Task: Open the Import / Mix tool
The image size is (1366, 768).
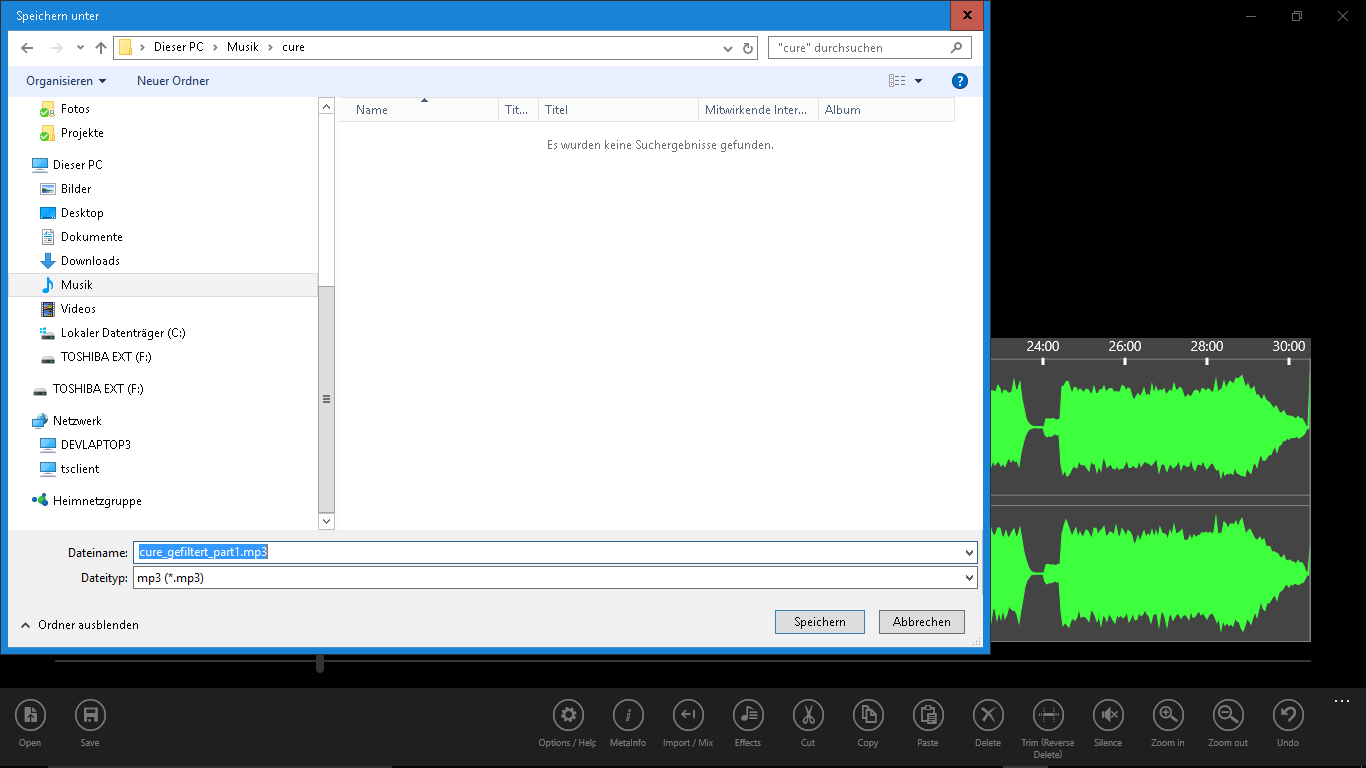Action: [x=688, y=714]
